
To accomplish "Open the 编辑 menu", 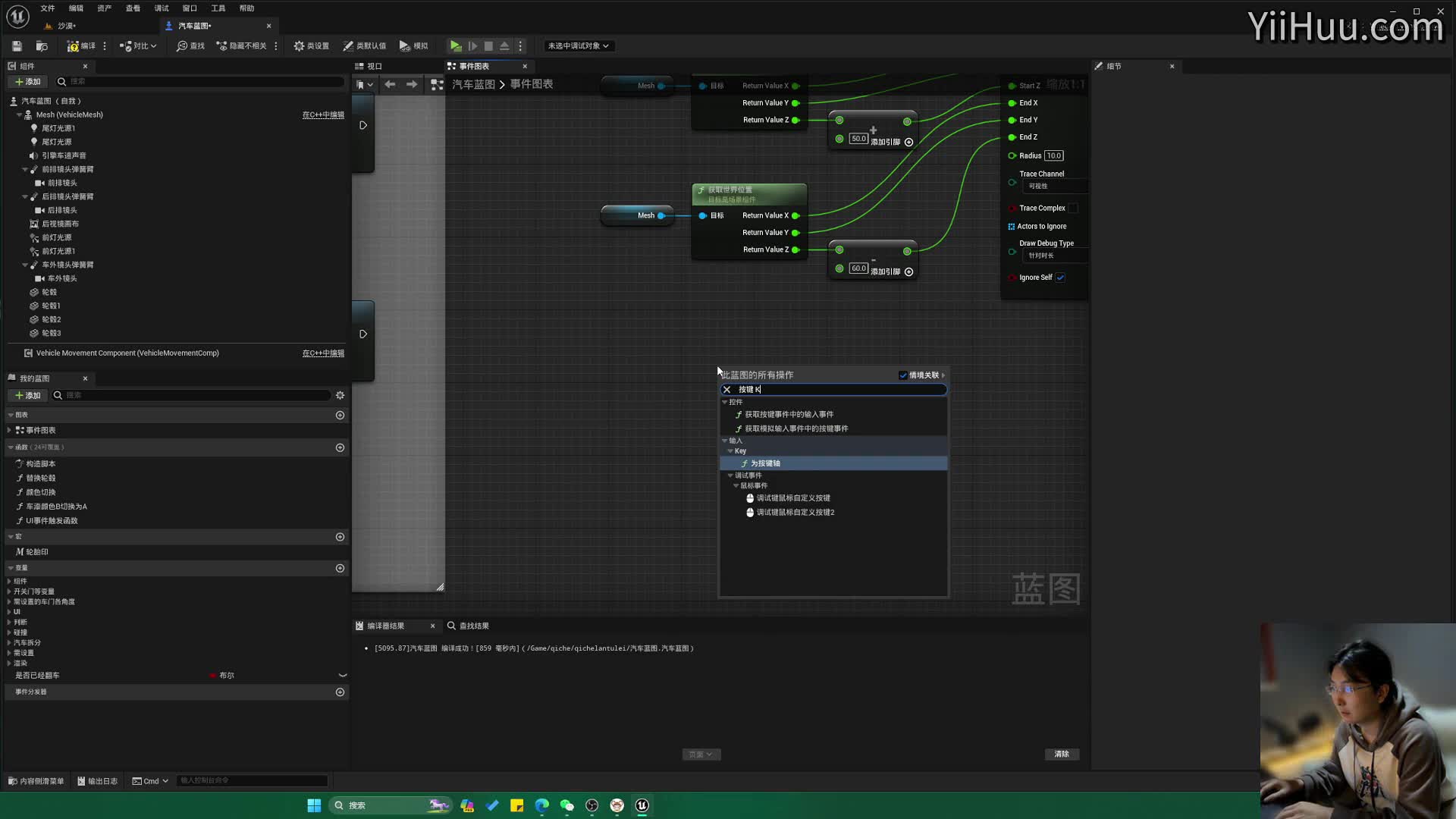I will (76, 8).
